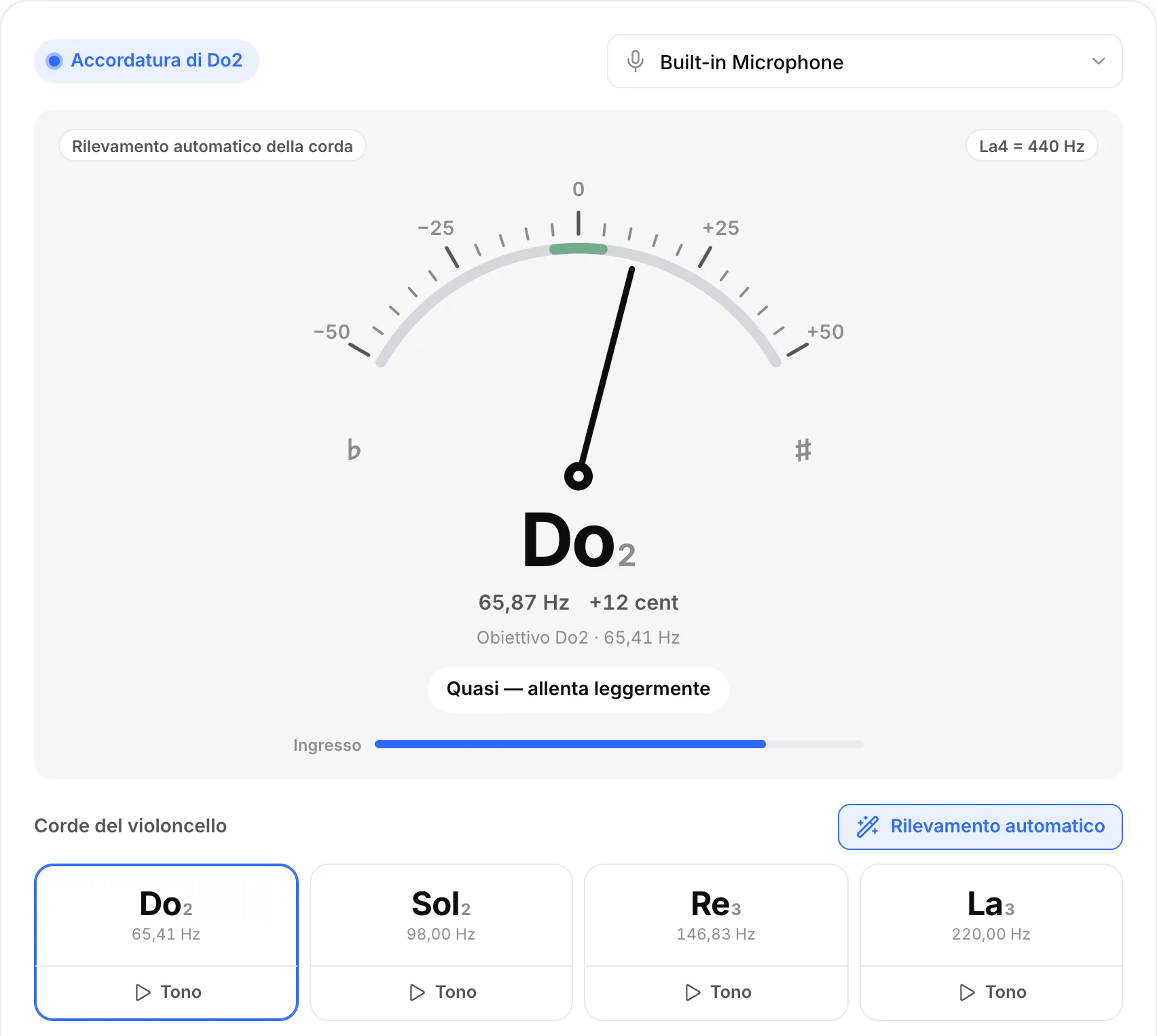
Task: Click the +25 gauge scale label
Action: pyautogui.click(x=720, y=228)
